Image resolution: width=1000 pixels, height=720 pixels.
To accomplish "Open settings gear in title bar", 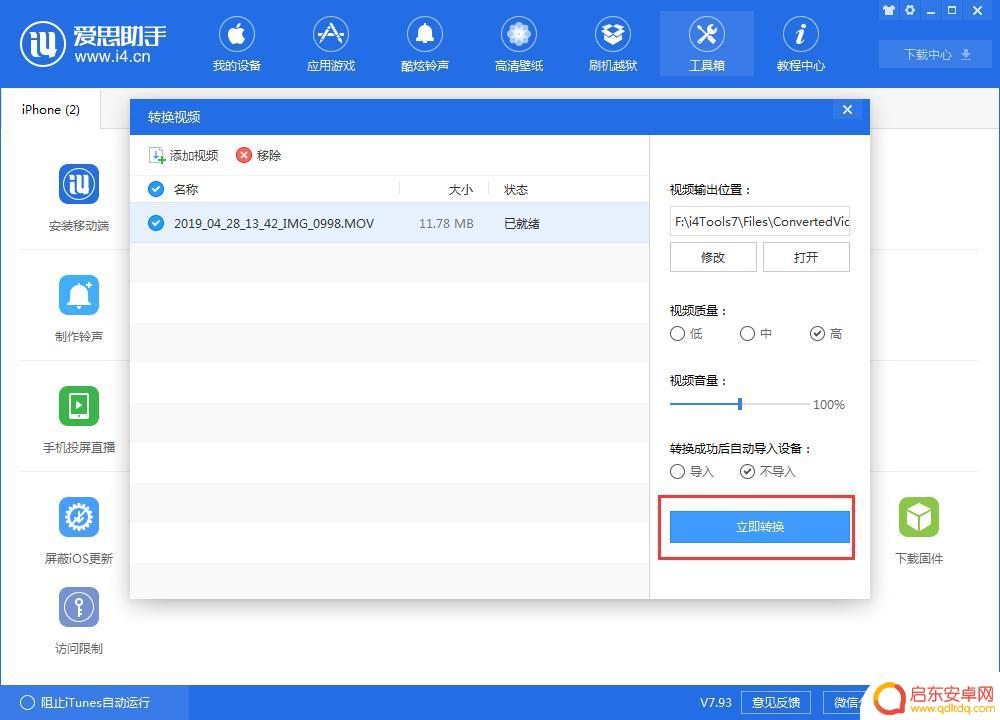I will click(x=910, y=10).
